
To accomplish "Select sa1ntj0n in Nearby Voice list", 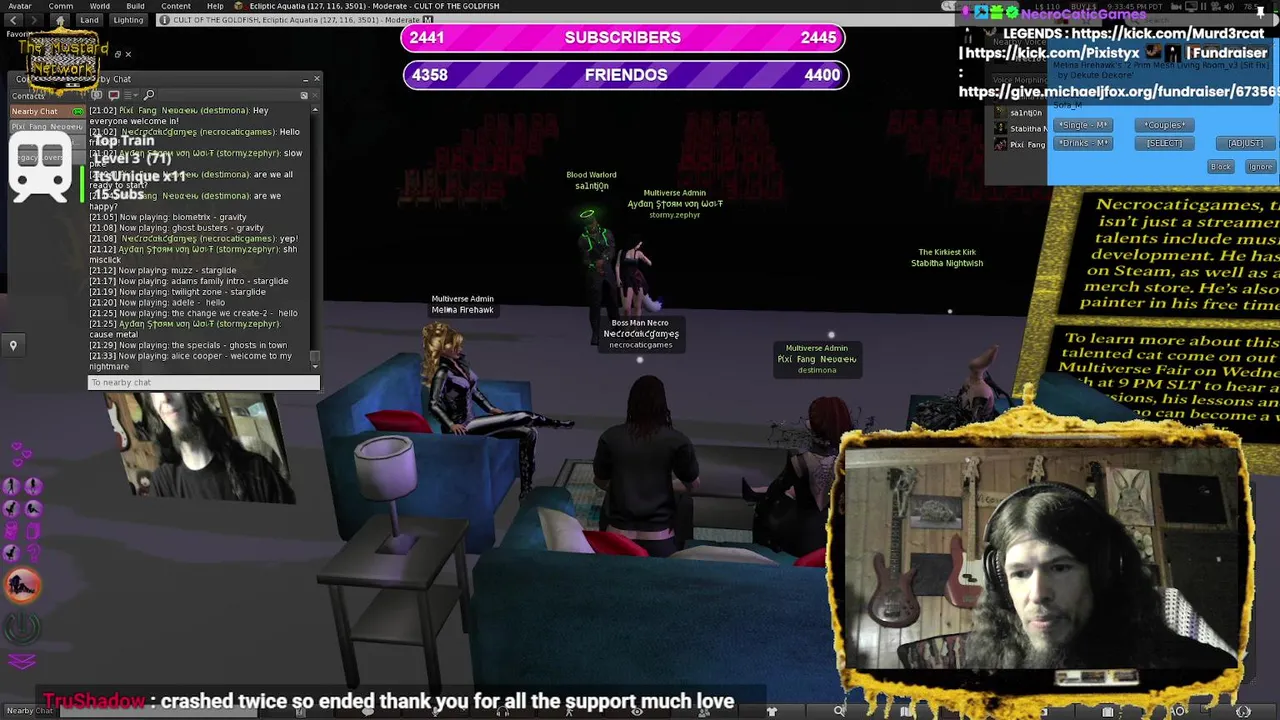I will (1018, 113).
